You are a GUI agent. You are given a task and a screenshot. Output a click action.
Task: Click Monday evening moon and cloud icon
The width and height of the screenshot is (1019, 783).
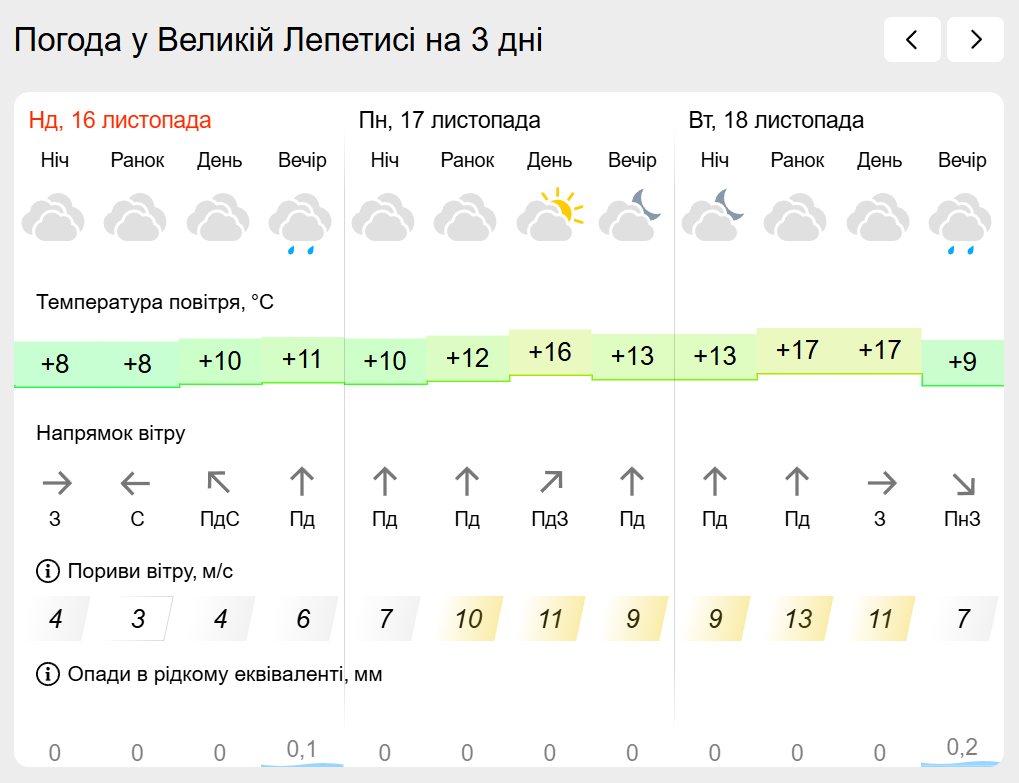pos(632,216)
